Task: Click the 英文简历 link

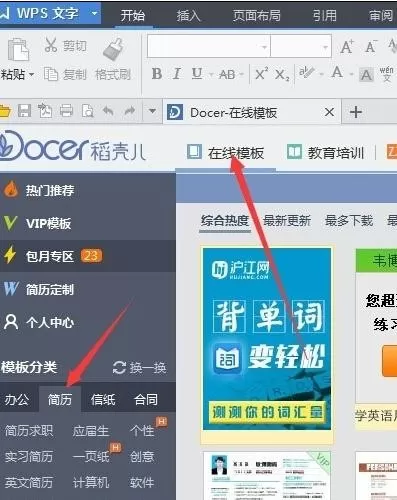Action: pos(29,482)
